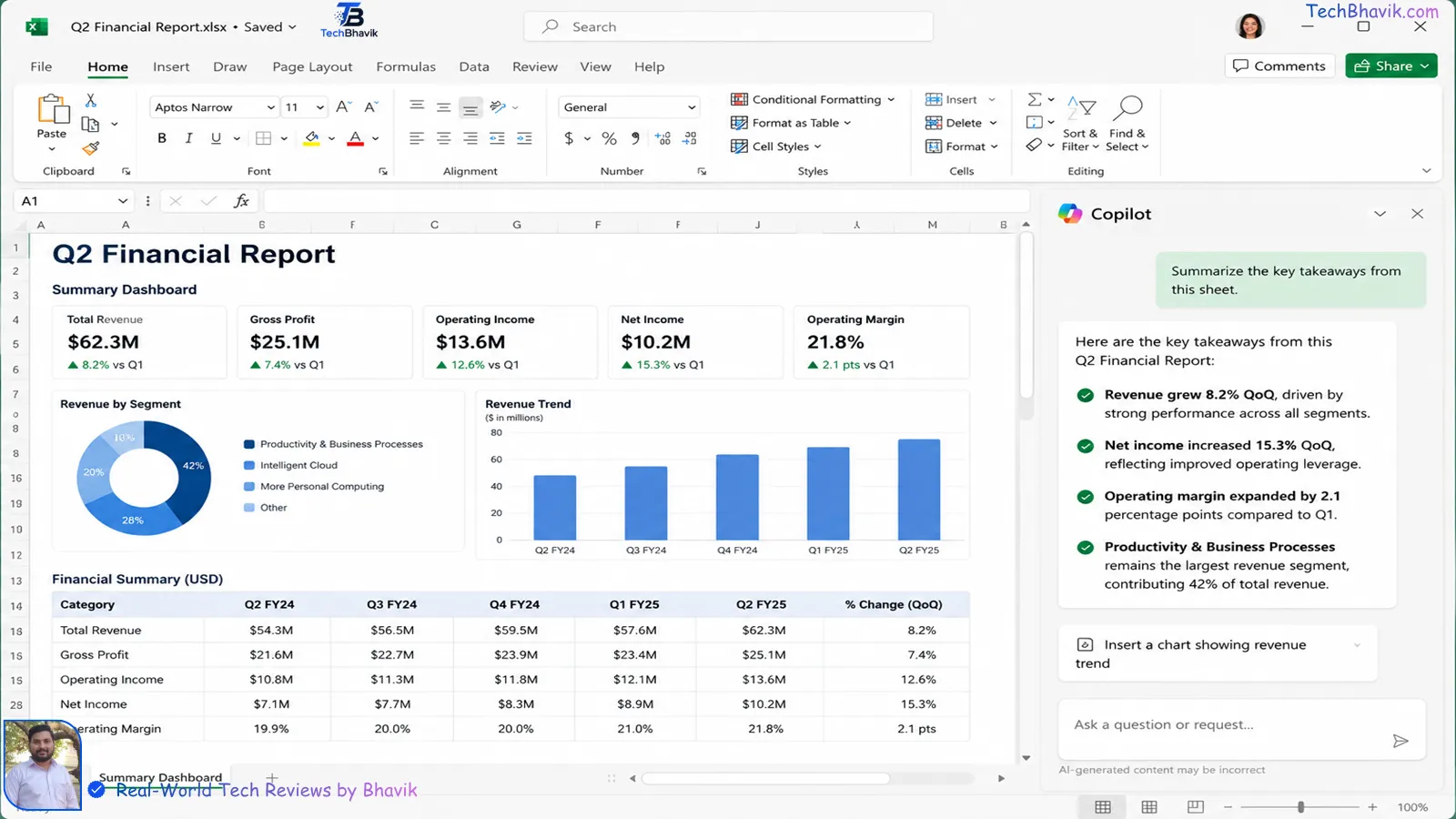This screenshot has width=1456, height=819.
Task: Click 'Insert a chart showing revenue trend' suggestion
Action: [1218, 653]
